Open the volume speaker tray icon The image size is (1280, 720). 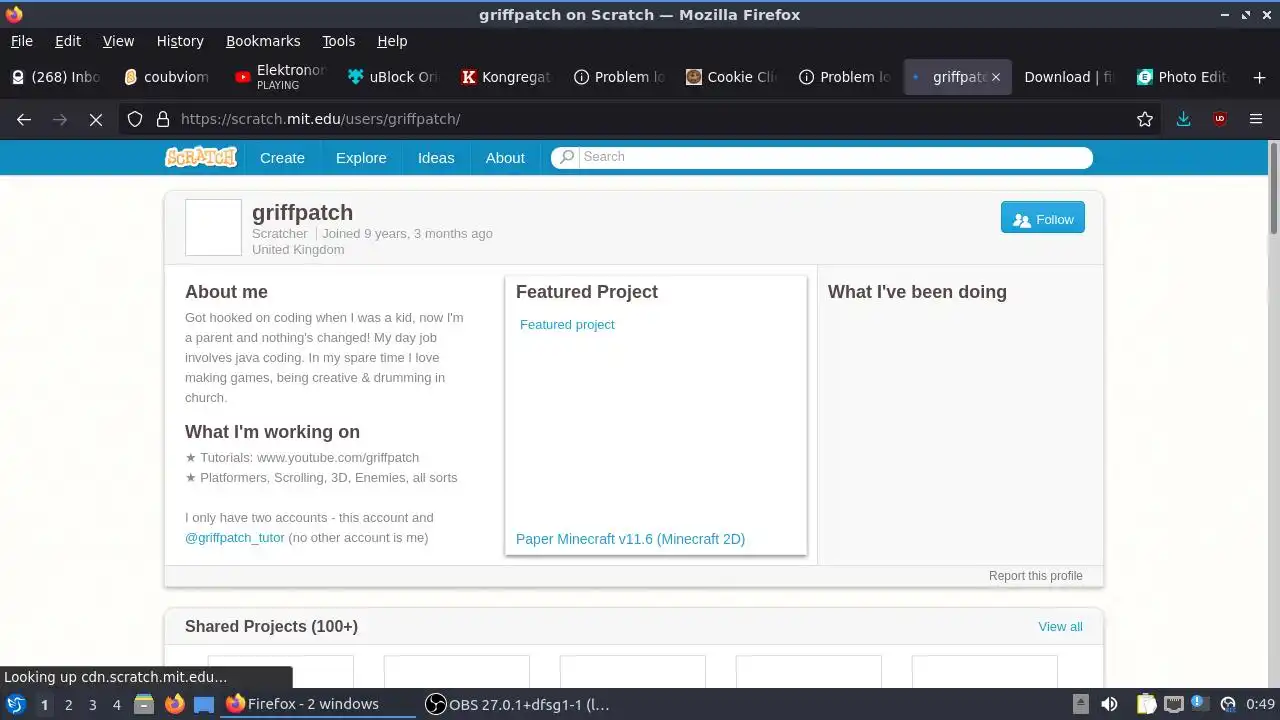(x=1109, y=704)
